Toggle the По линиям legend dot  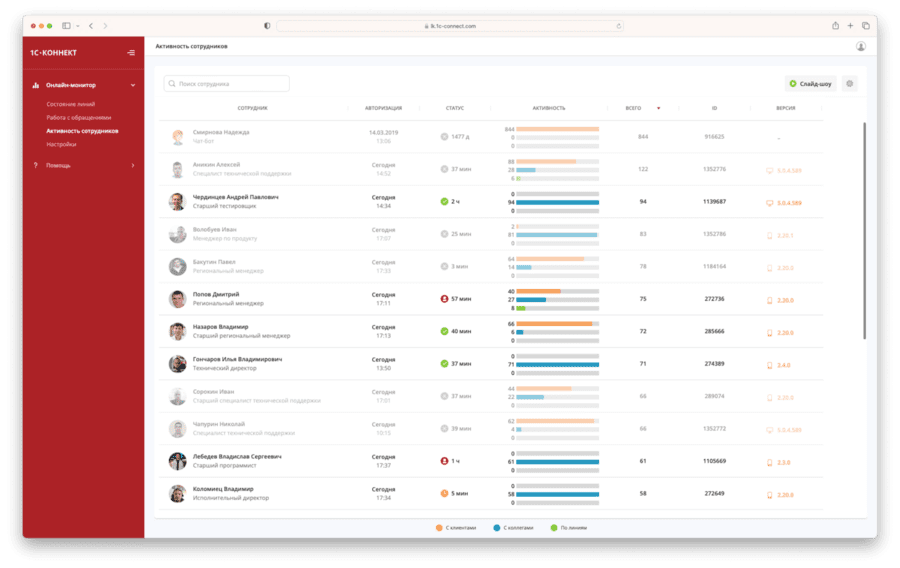pos(554,528)
